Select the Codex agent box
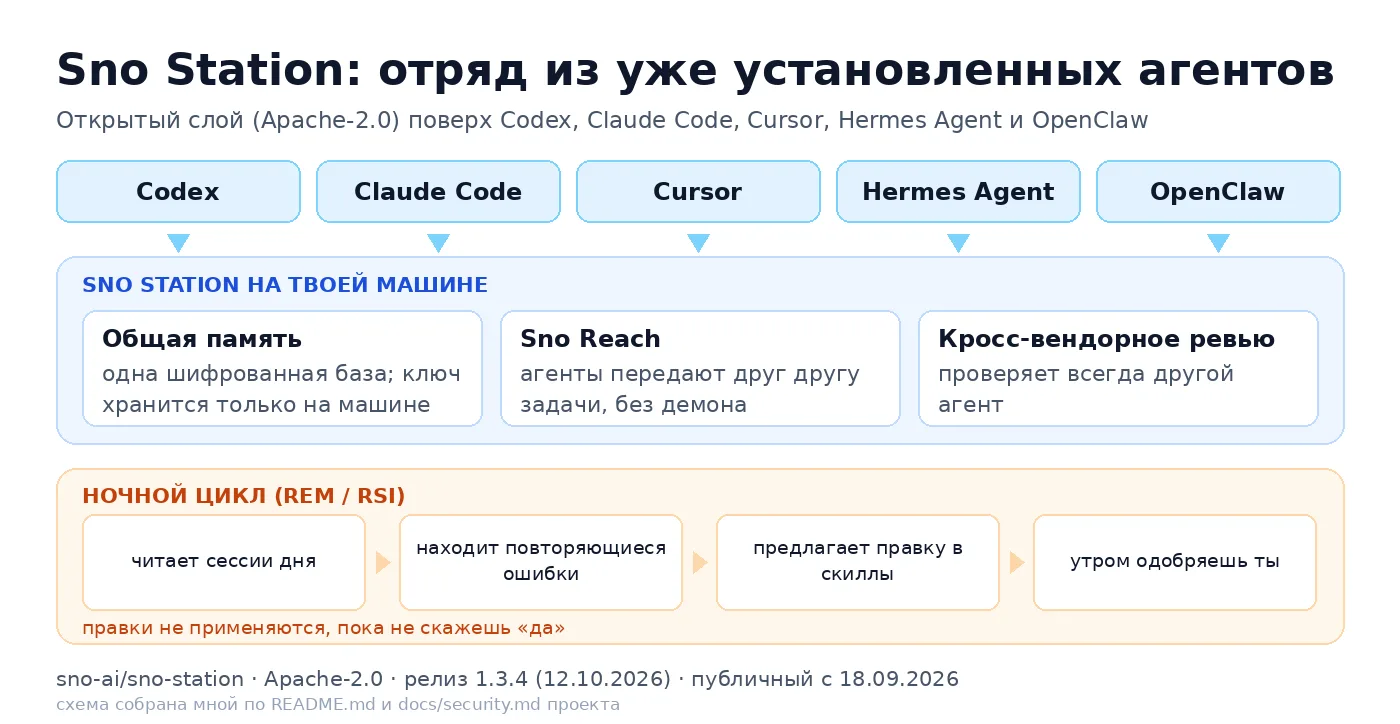Viewport: 1400px width, 724px height. (x=178, y=191)
